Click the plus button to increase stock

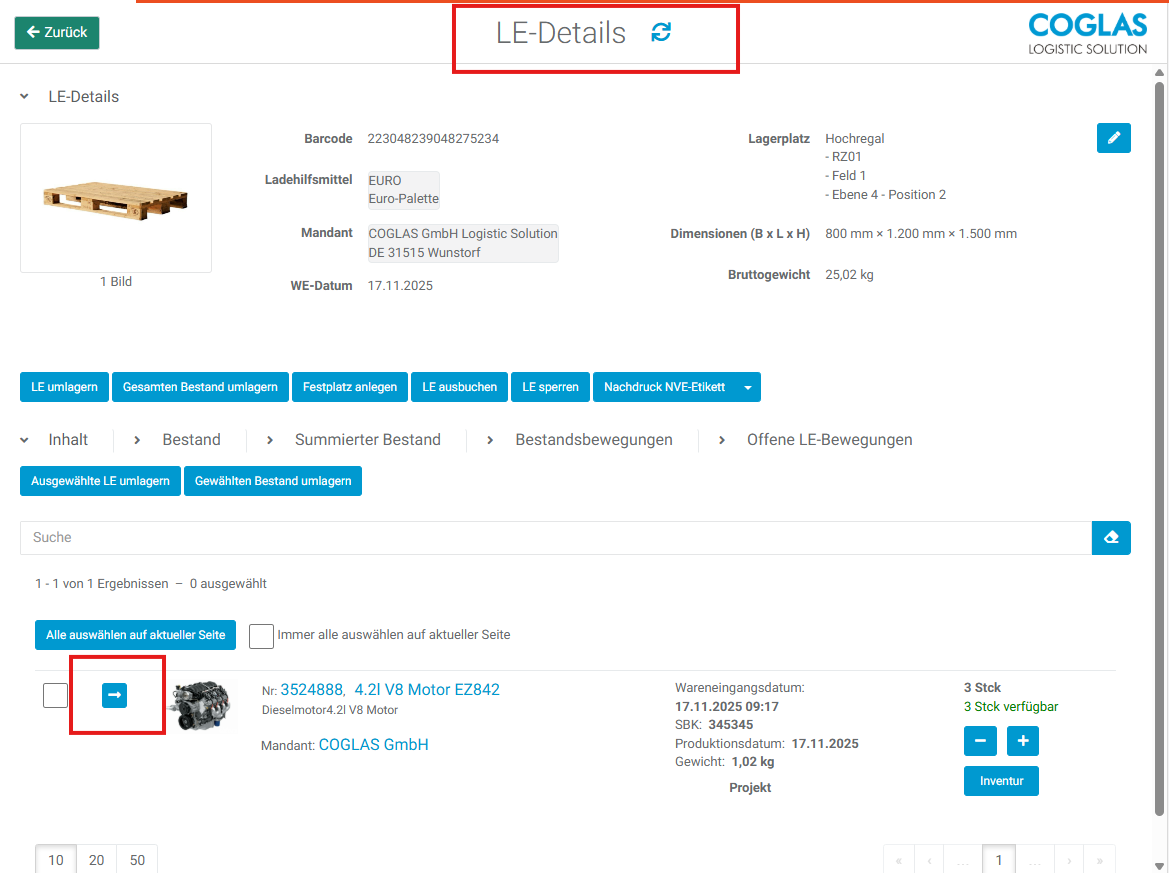(1022, 740)
